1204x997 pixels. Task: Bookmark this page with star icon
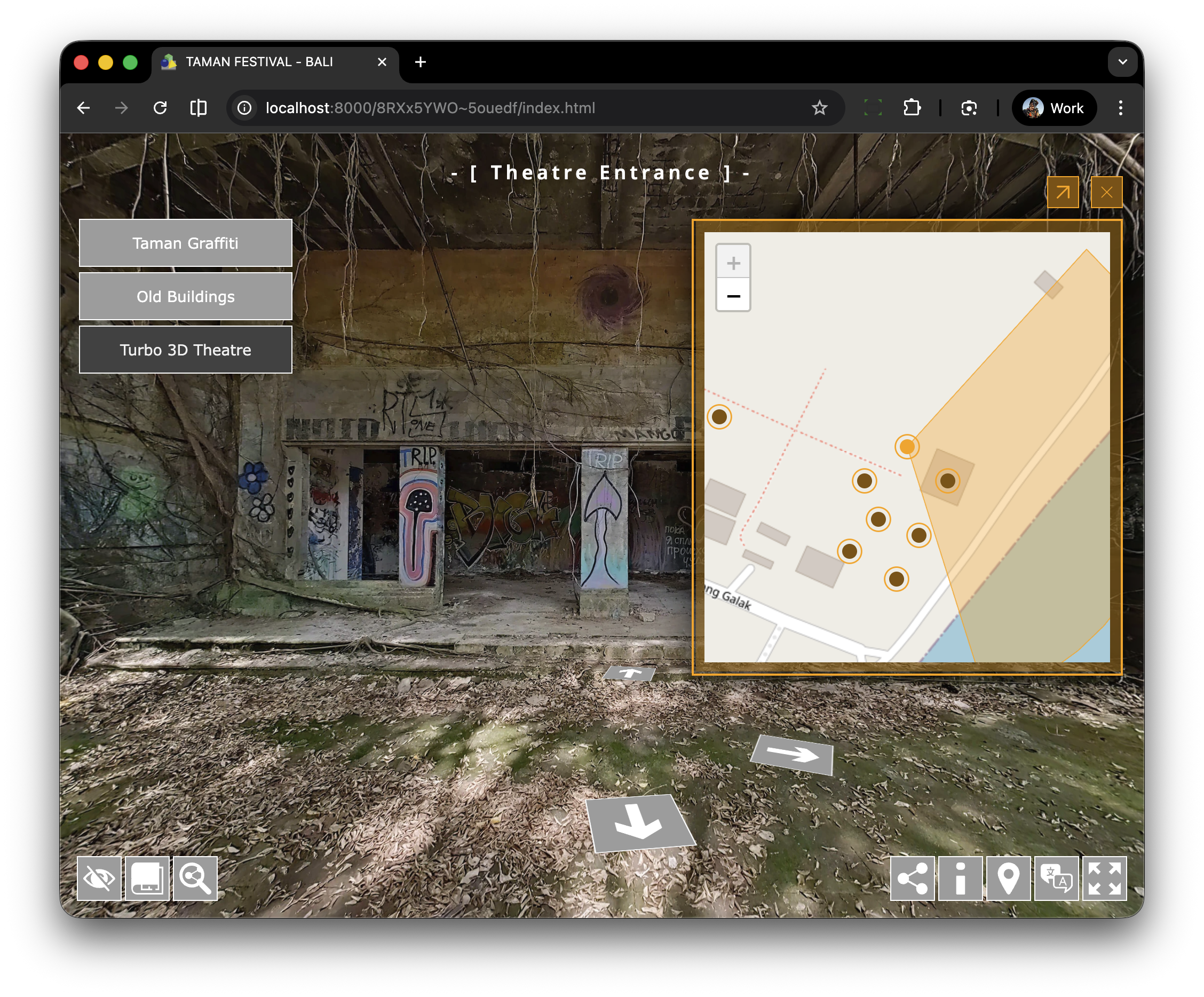(x=819, y=108)
